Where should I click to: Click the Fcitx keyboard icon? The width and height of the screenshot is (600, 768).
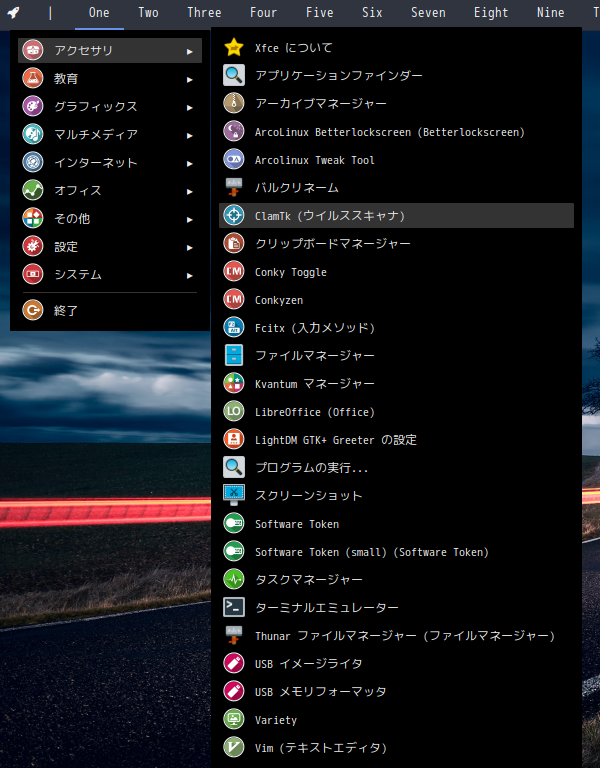click(x=234, y=327)
